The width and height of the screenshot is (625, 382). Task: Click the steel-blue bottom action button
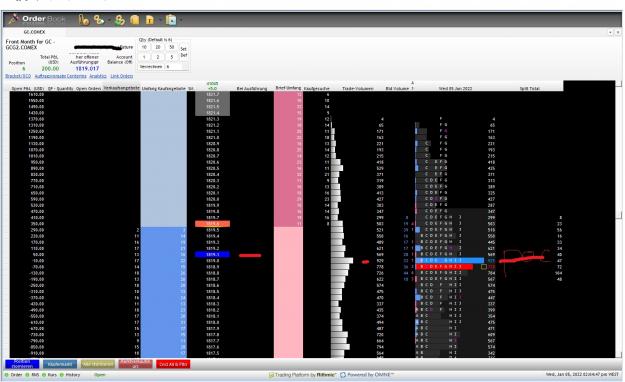tap(60, 364)
